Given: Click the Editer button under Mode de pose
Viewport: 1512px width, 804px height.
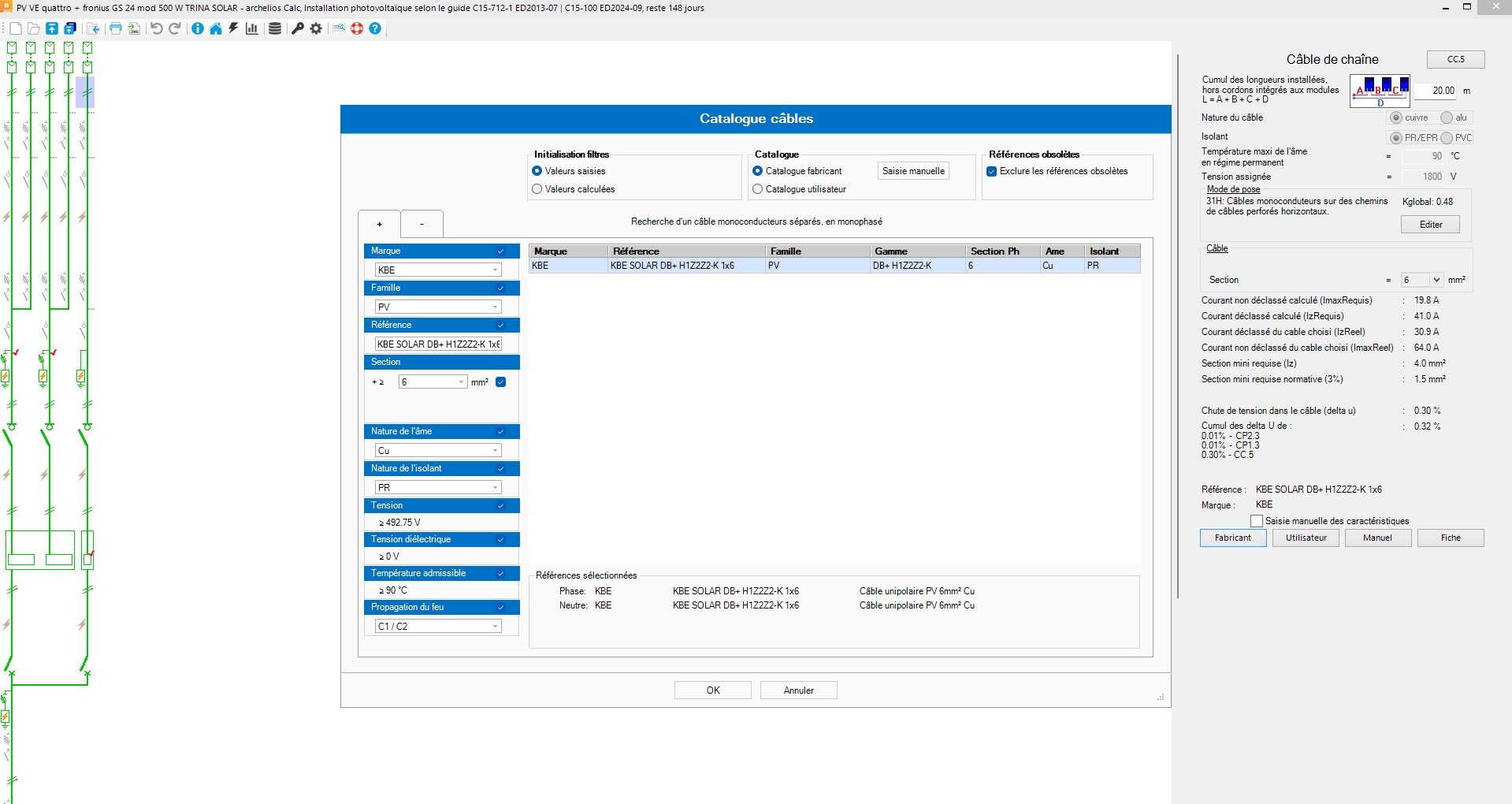Looking at the screenshot, I should click(x=1430, y=225).
